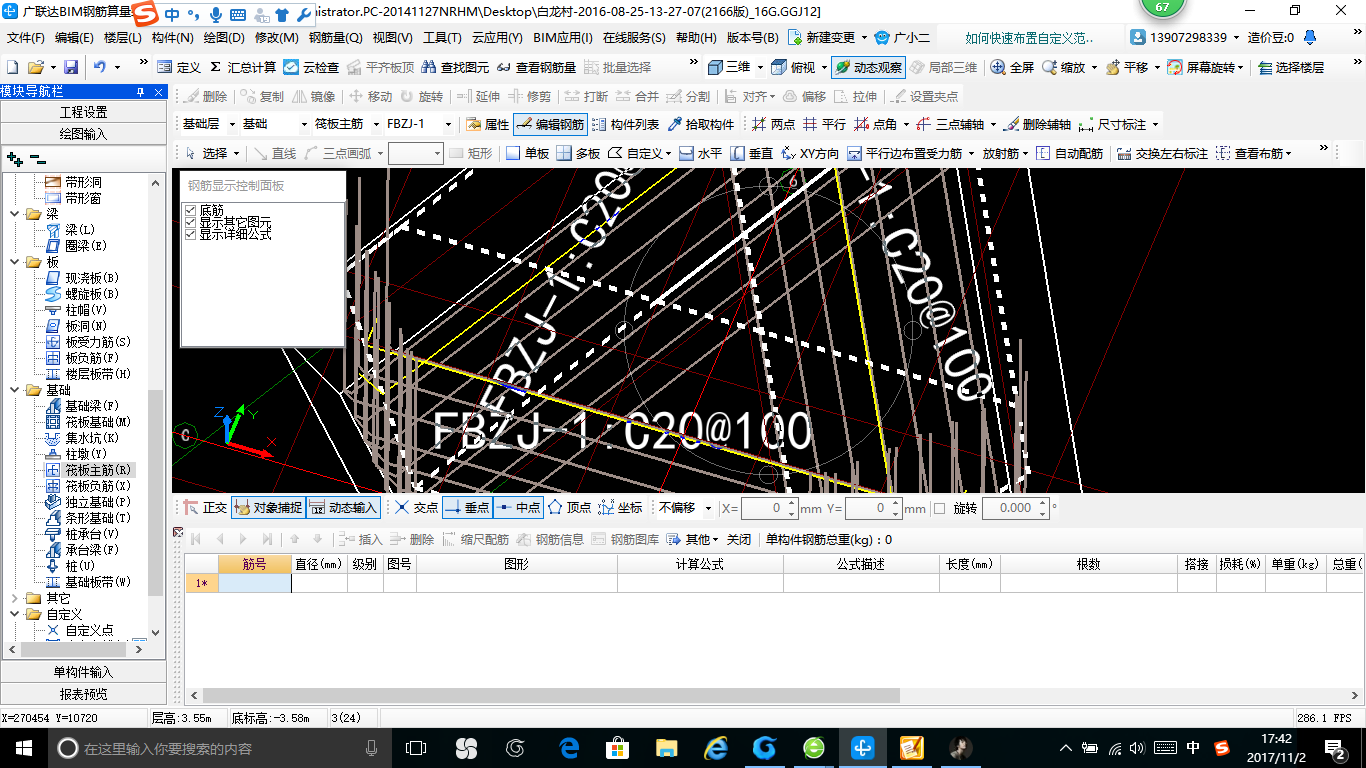The height and width of the screenshot is (768, 1366).
Task: Uncheck 显示详细公式 checkbox
Action: [190, 234]
